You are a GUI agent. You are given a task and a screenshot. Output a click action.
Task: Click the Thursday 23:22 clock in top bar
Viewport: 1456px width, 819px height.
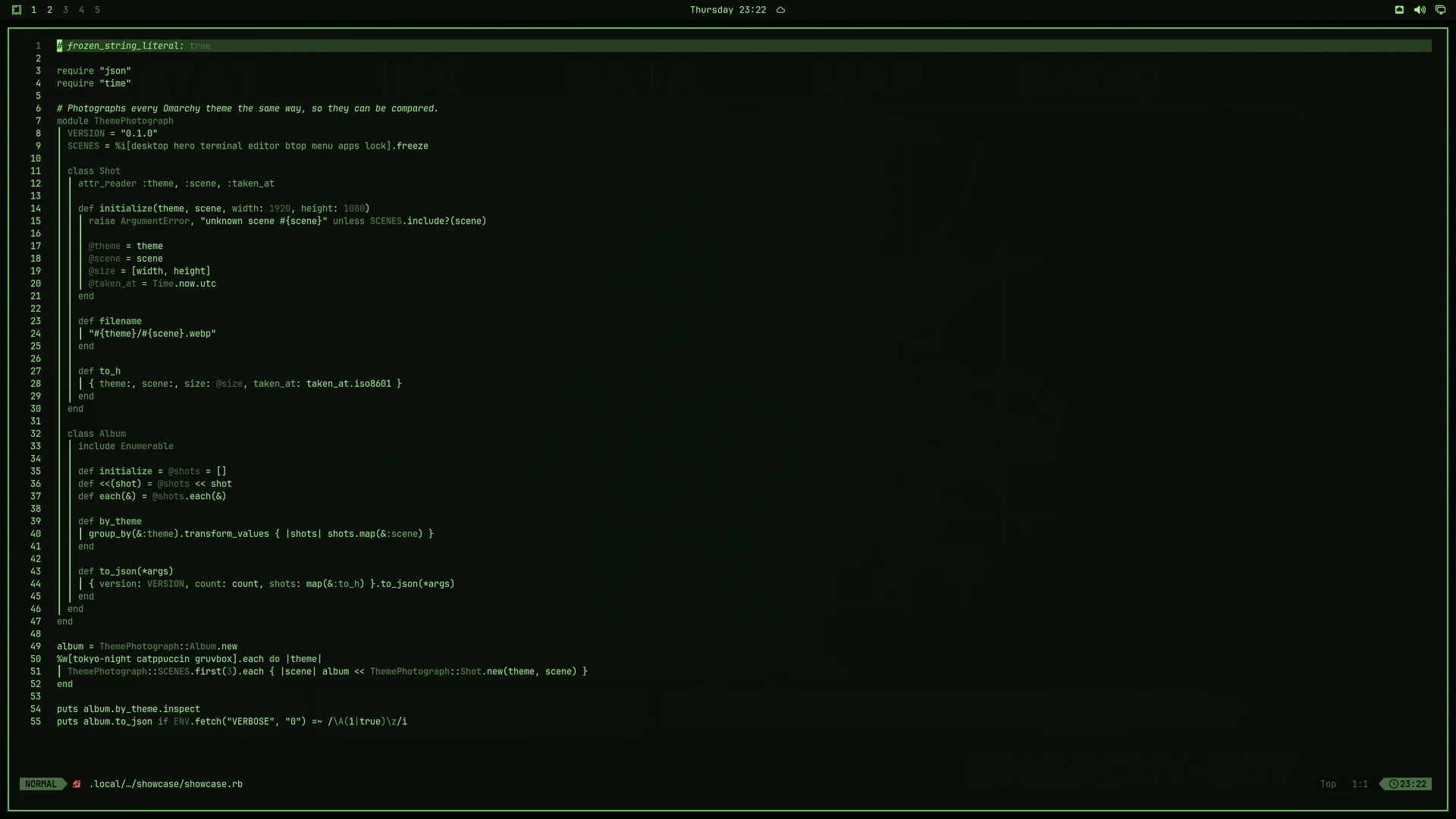click(x=728, y=10)
